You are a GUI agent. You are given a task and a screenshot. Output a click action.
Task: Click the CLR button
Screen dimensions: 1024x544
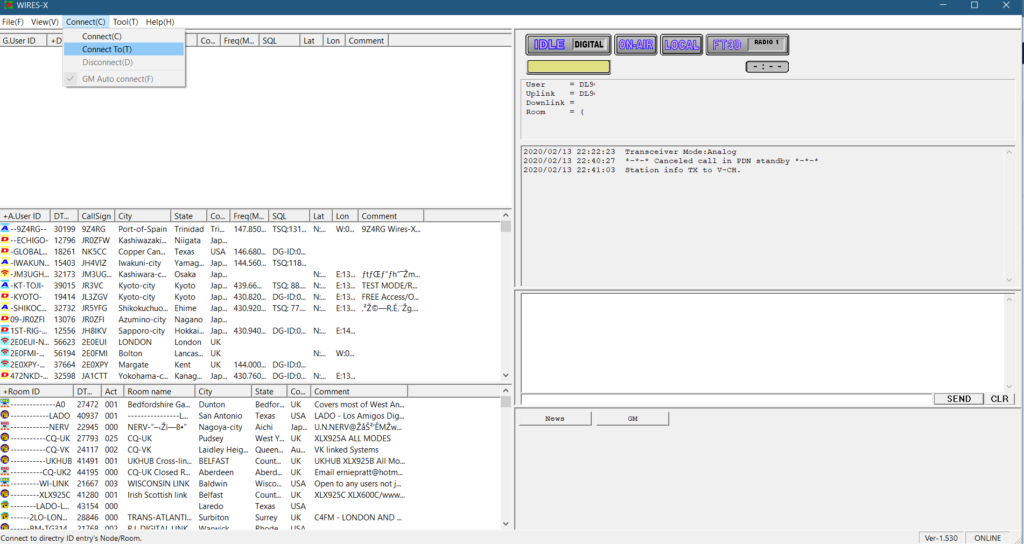pyautogui.click(x=999, y=398)
